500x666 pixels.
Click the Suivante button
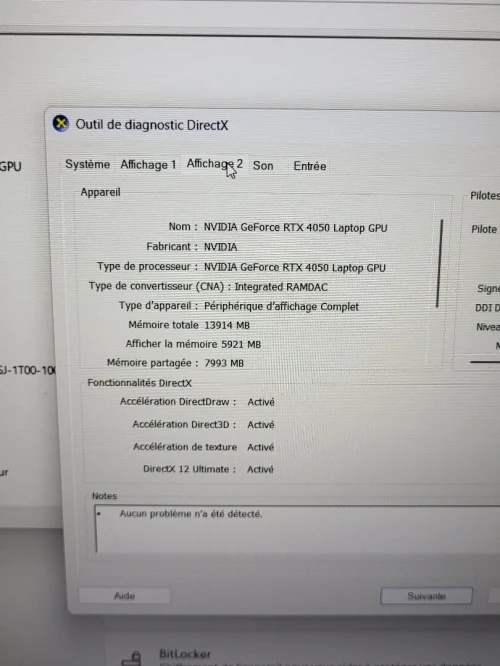[x=426, y=596]
